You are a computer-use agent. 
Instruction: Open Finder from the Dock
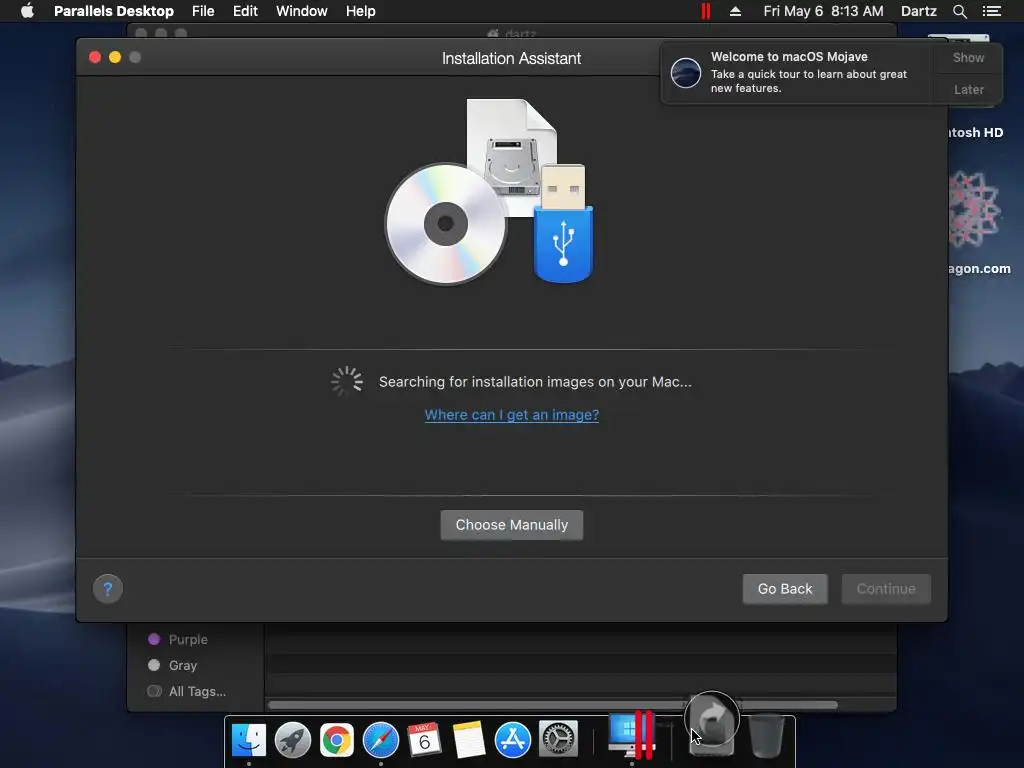[249, 740]
